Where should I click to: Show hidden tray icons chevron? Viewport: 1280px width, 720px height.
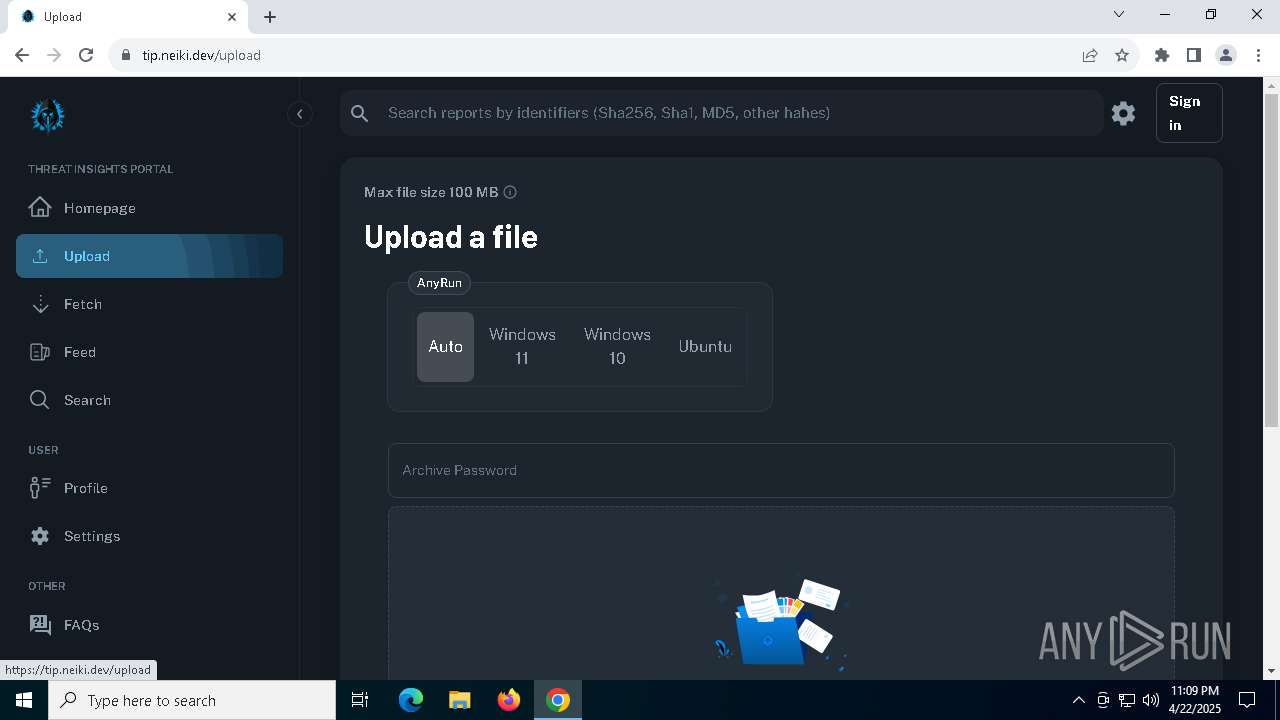(x=1078, y=700)
